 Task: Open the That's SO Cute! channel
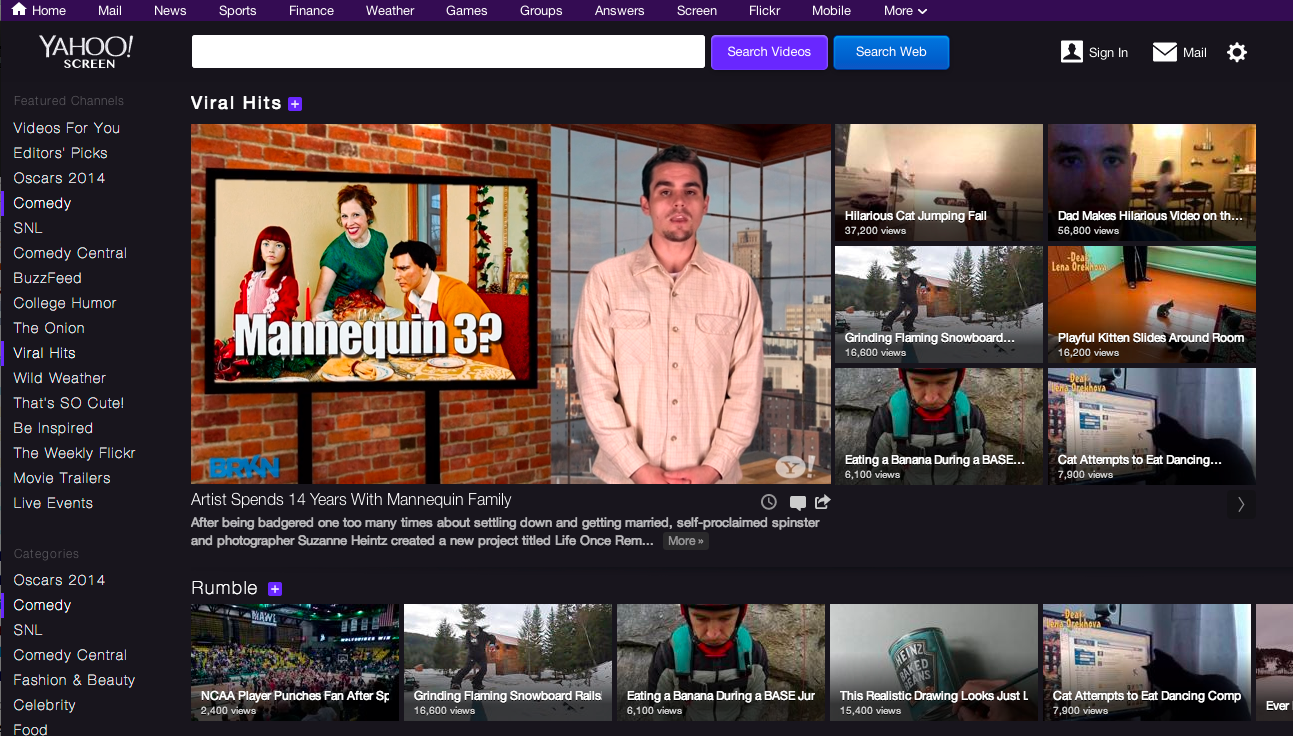69,403
